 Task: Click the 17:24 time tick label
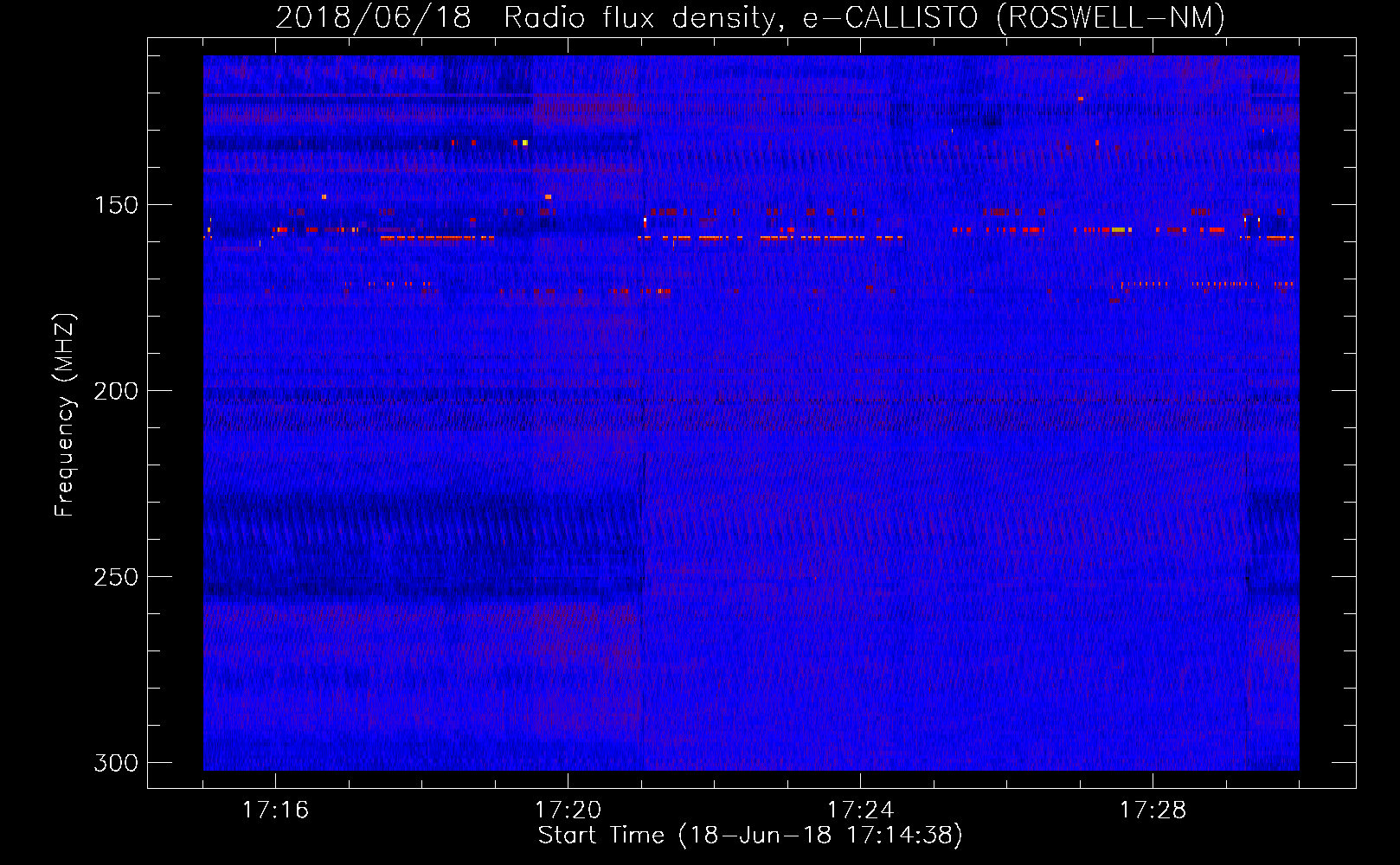pyautogui.click(x=860, y=811)
